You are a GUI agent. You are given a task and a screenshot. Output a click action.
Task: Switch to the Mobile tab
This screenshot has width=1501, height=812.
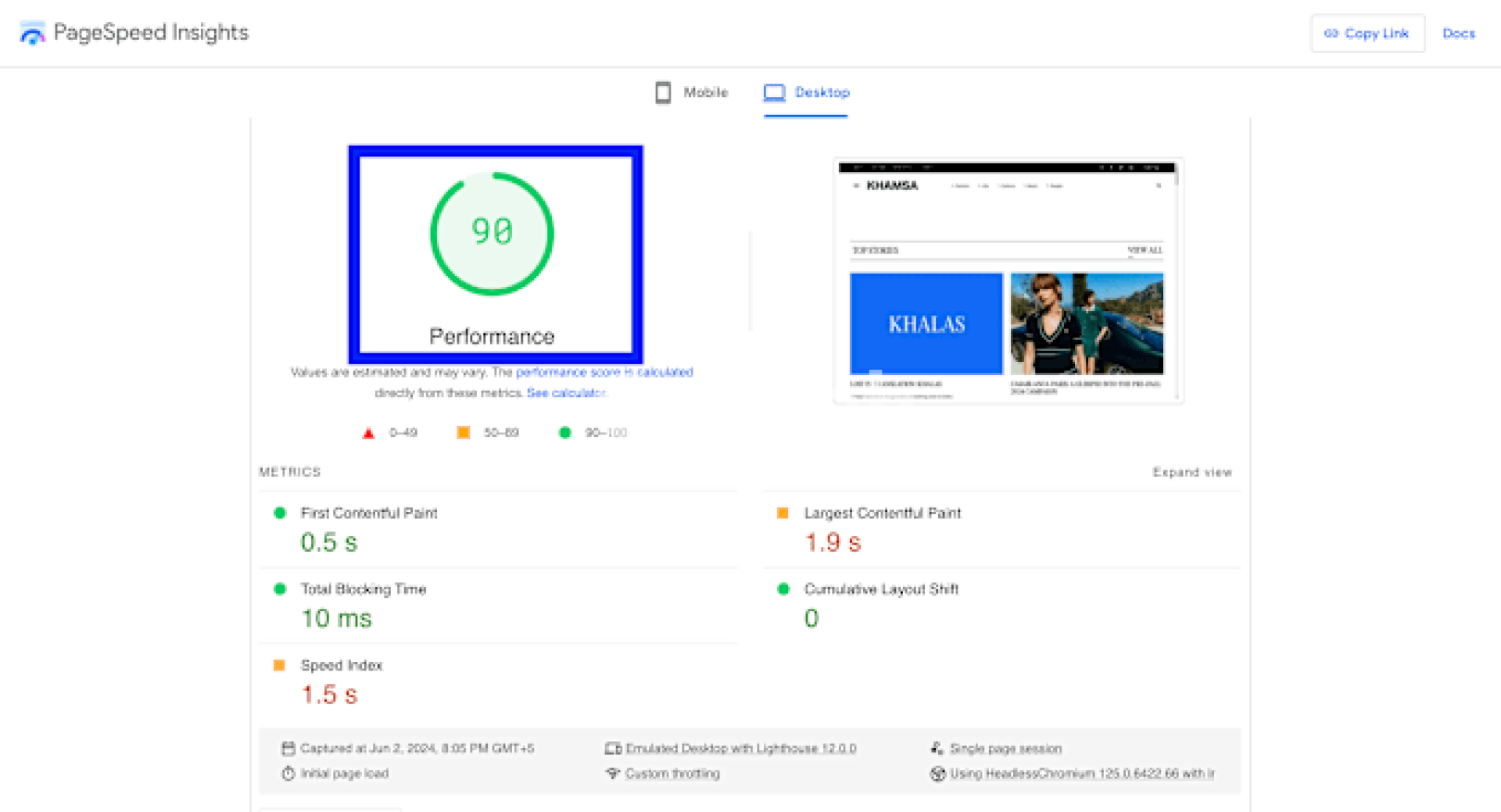coord(691,92)
